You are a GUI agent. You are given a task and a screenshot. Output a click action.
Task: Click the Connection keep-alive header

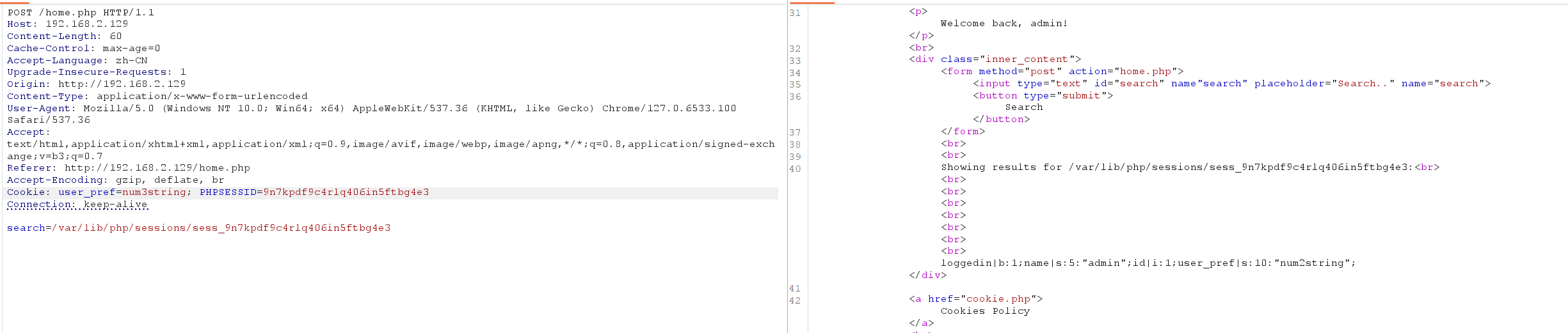click(77, 205)
